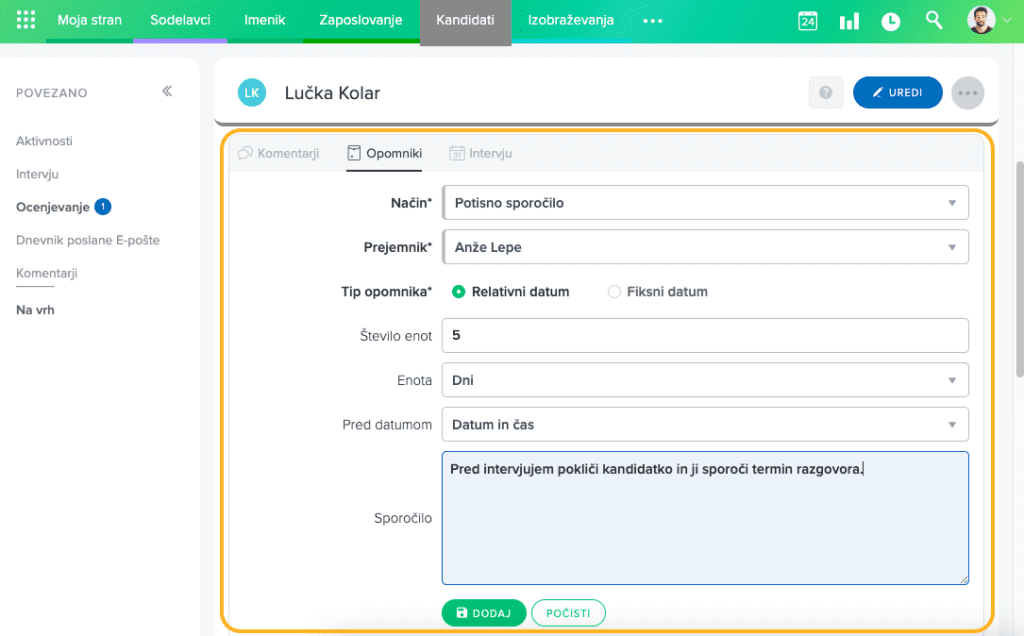Click the question mark help icon

click(825, 93)
